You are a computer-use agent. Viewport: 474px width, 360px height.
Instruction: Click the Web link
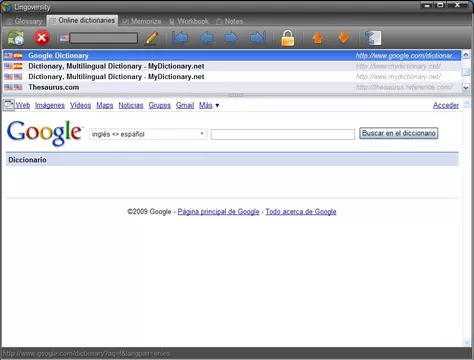coord(23,105)
